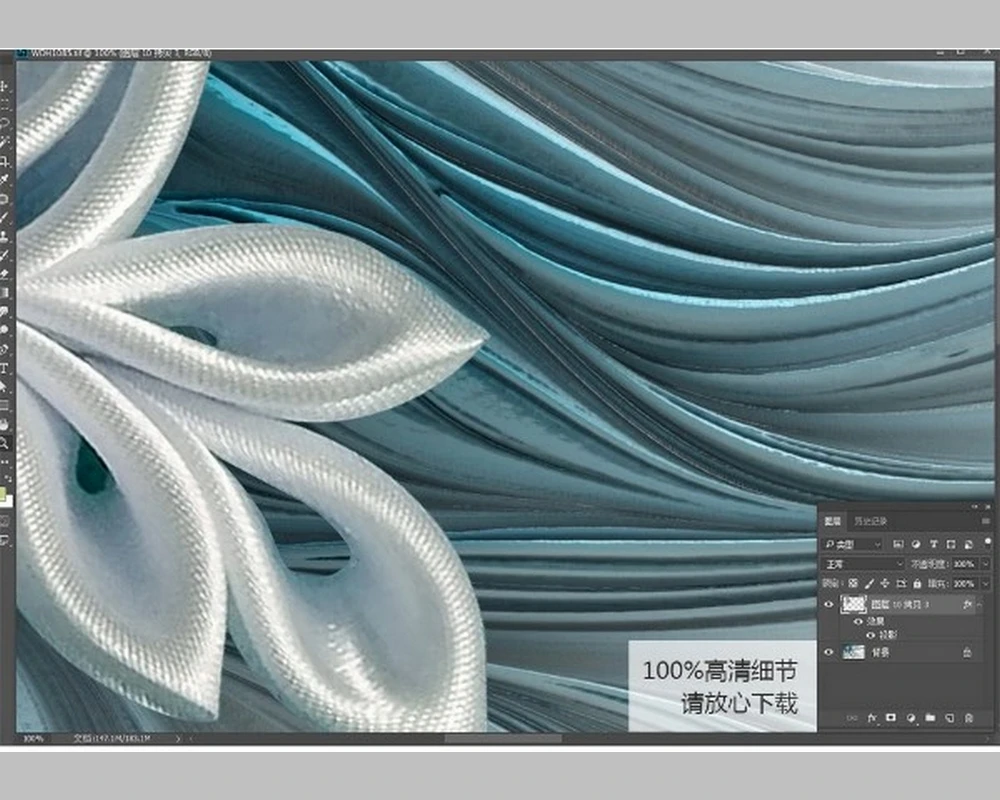Select the Brush tool
1000x800 pixels.
5,218
